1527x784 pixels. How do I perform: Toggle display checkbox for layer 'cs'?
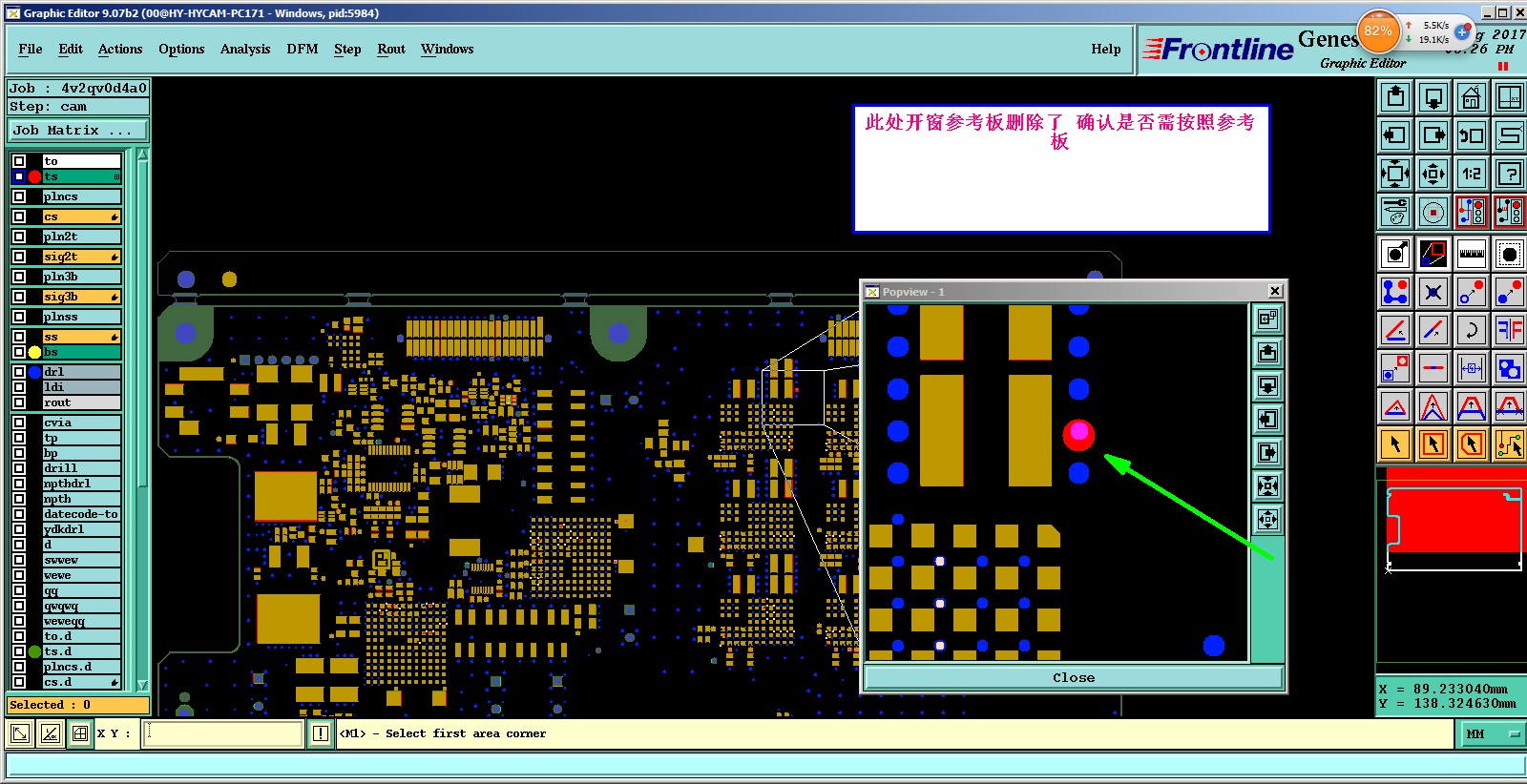19,217
